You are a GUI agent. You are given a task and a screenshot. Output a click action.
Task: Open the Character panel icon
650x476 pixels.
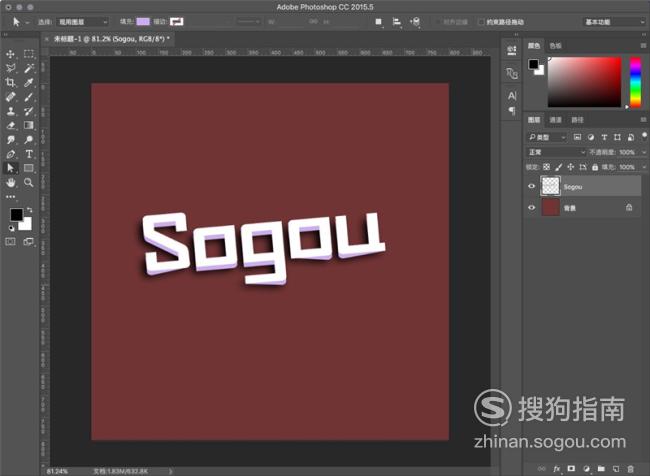tap(512, 96)
